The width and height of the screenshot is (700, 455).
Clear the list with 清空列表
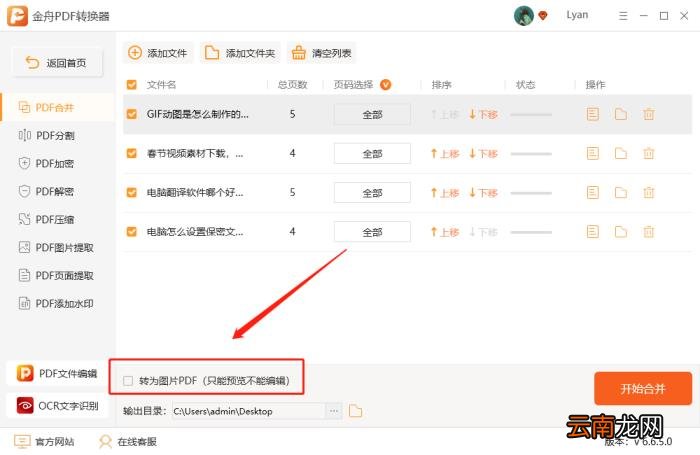click(x=321, y=53)
